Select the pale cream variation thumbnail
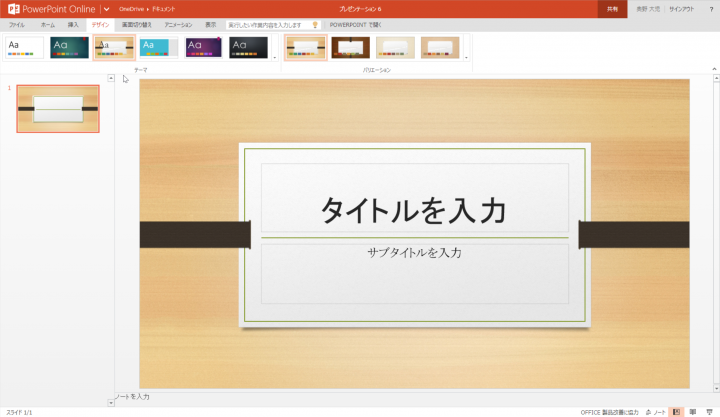This screenshot has width=720, height=417. point(395,48)
